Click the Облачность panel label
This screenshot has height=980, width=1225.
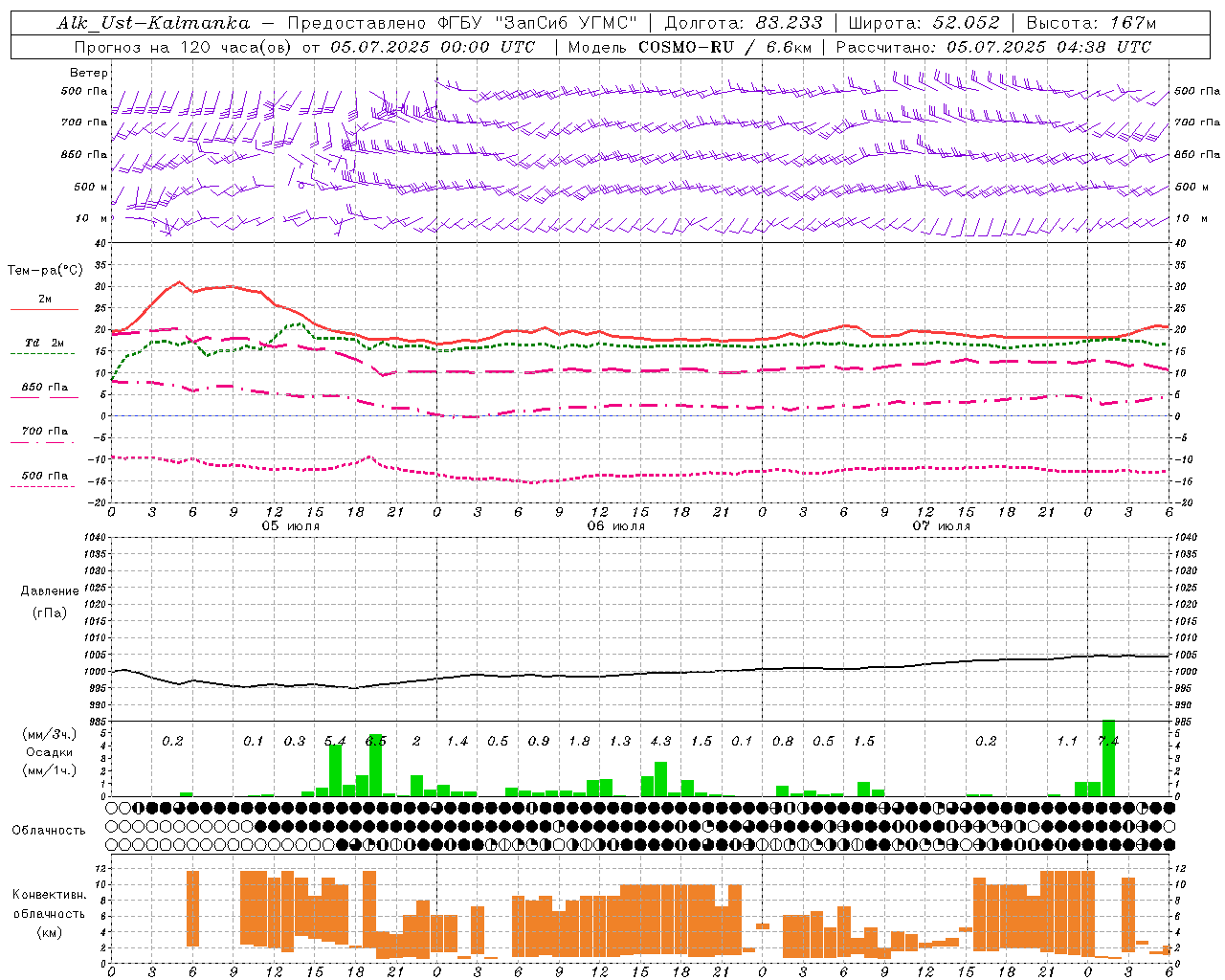[x=49, y=830]
